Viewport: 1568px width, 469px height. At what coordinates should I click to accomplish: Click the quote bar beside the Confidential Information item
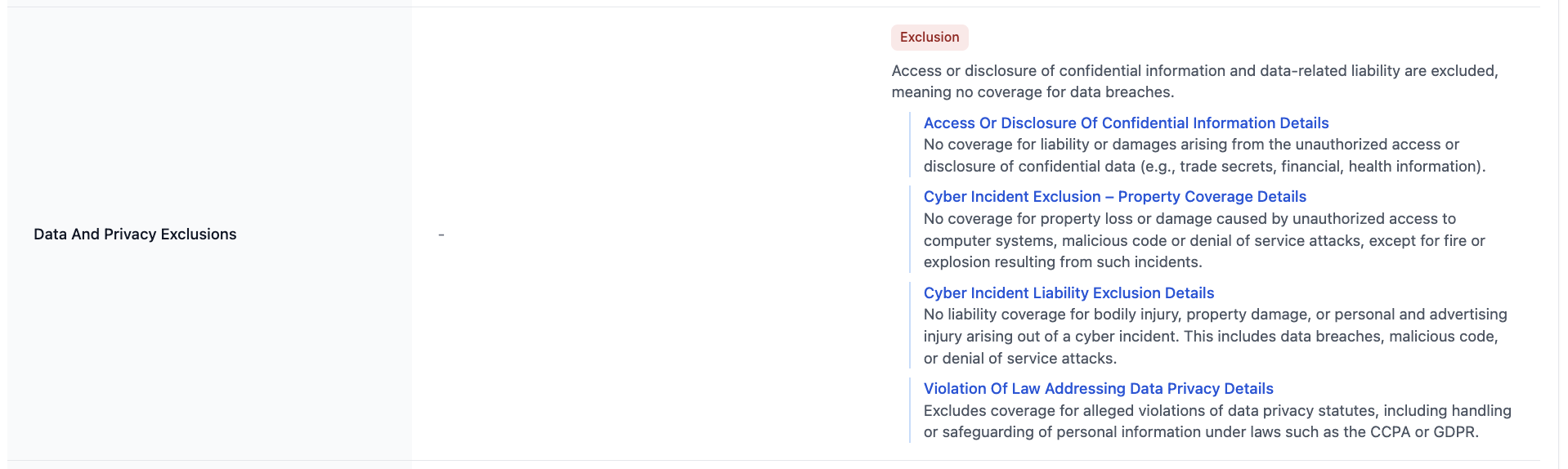[910, 145]
